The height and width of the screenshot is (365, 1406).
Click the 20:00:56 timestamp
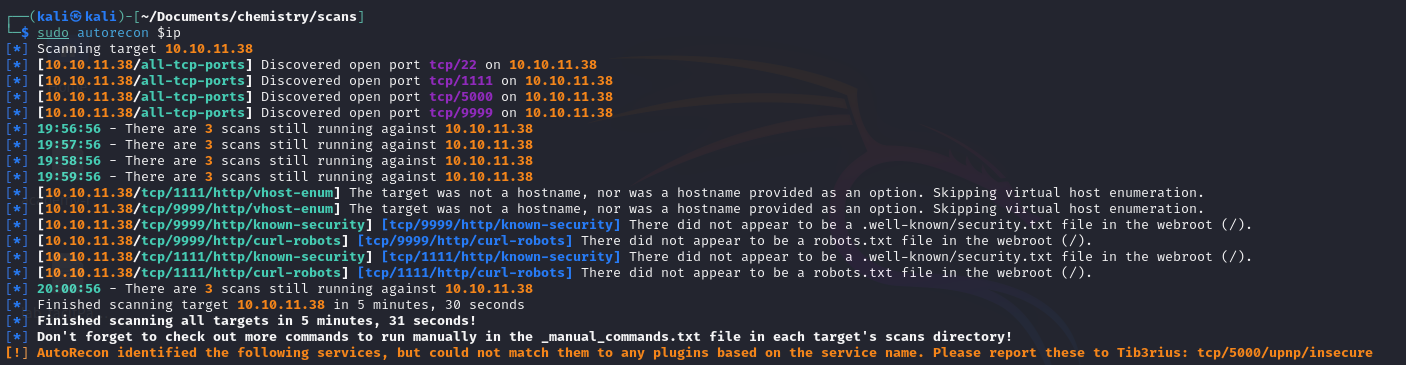(69, 289)
